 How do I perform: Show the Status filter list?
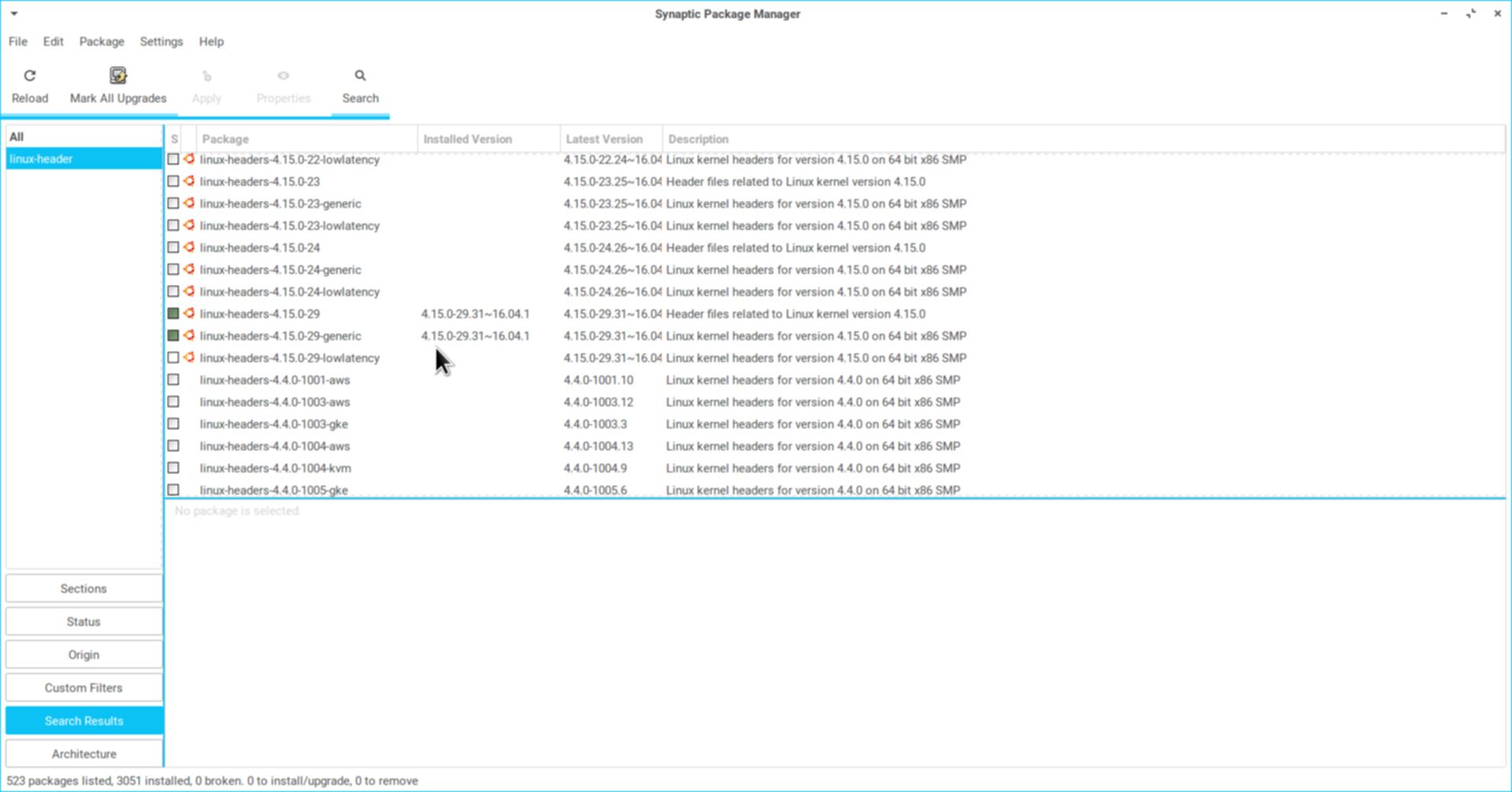(x=83, y=622)
